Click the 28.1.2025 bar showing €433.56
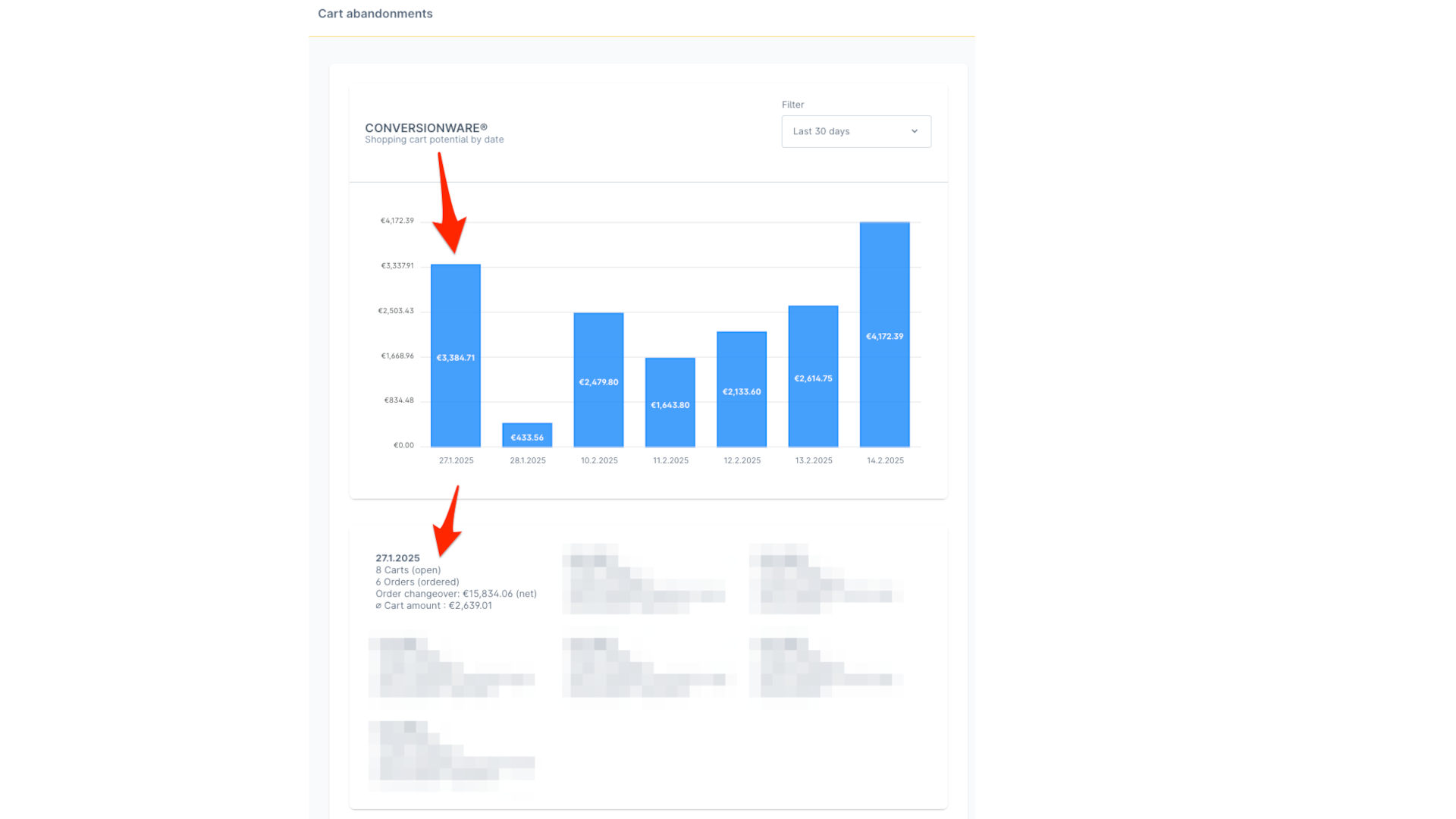This screenshot has height=819, width=1456. point(527,435)
